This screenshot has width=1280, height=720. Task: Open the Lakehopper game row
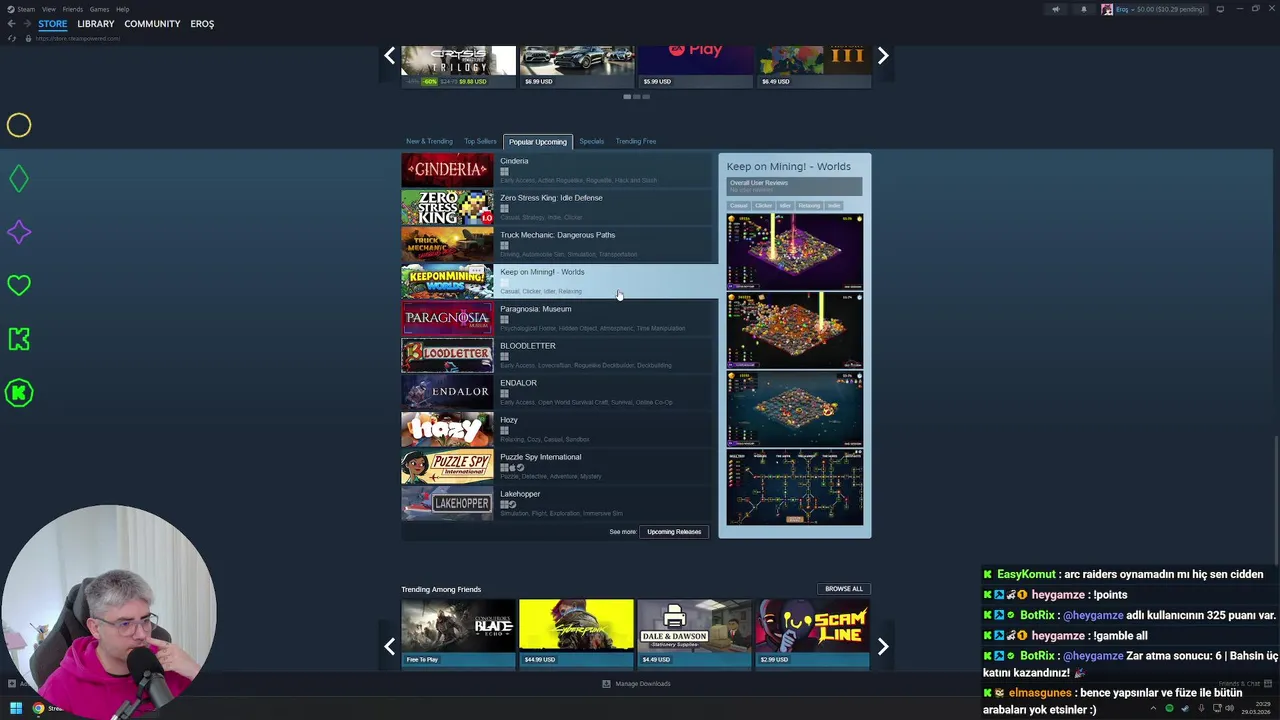click(559, 503)
